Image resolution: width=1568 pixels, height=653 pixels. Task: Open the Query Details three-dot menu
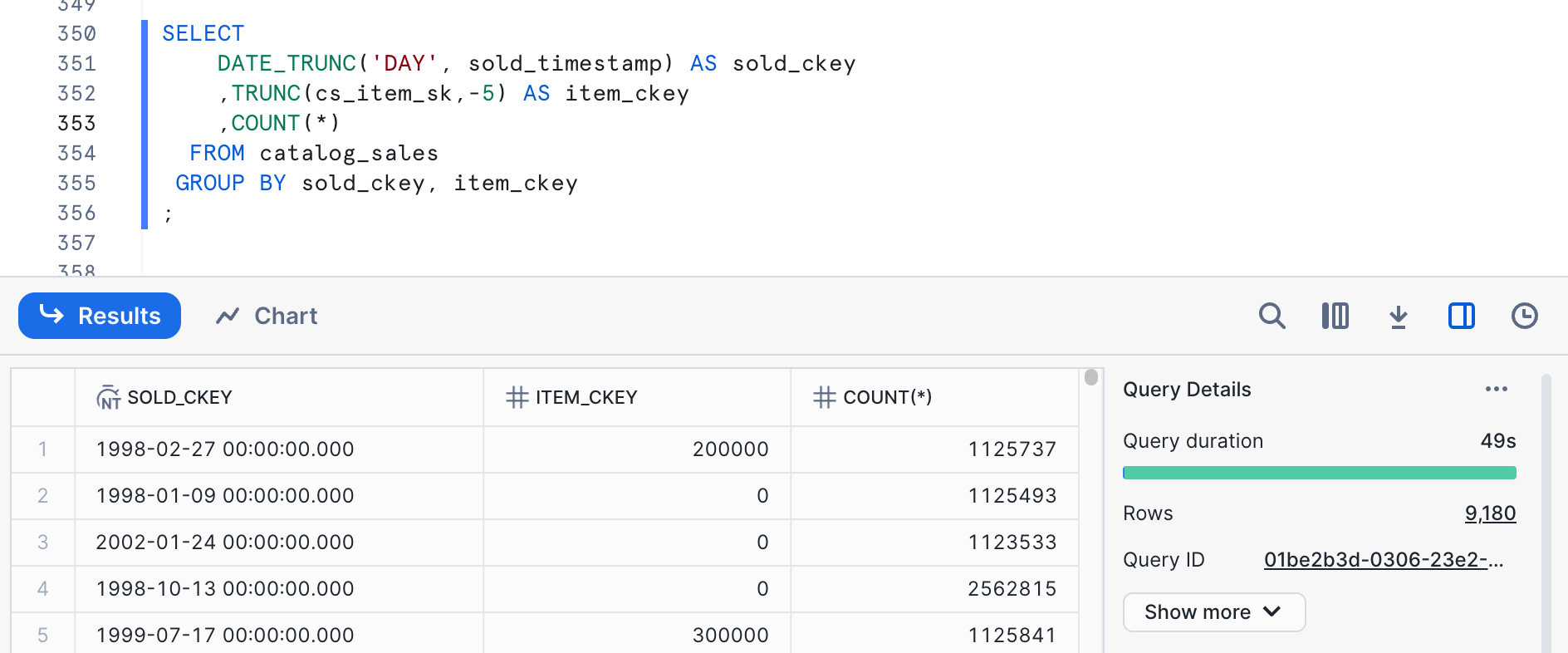tap(1496, 389)
